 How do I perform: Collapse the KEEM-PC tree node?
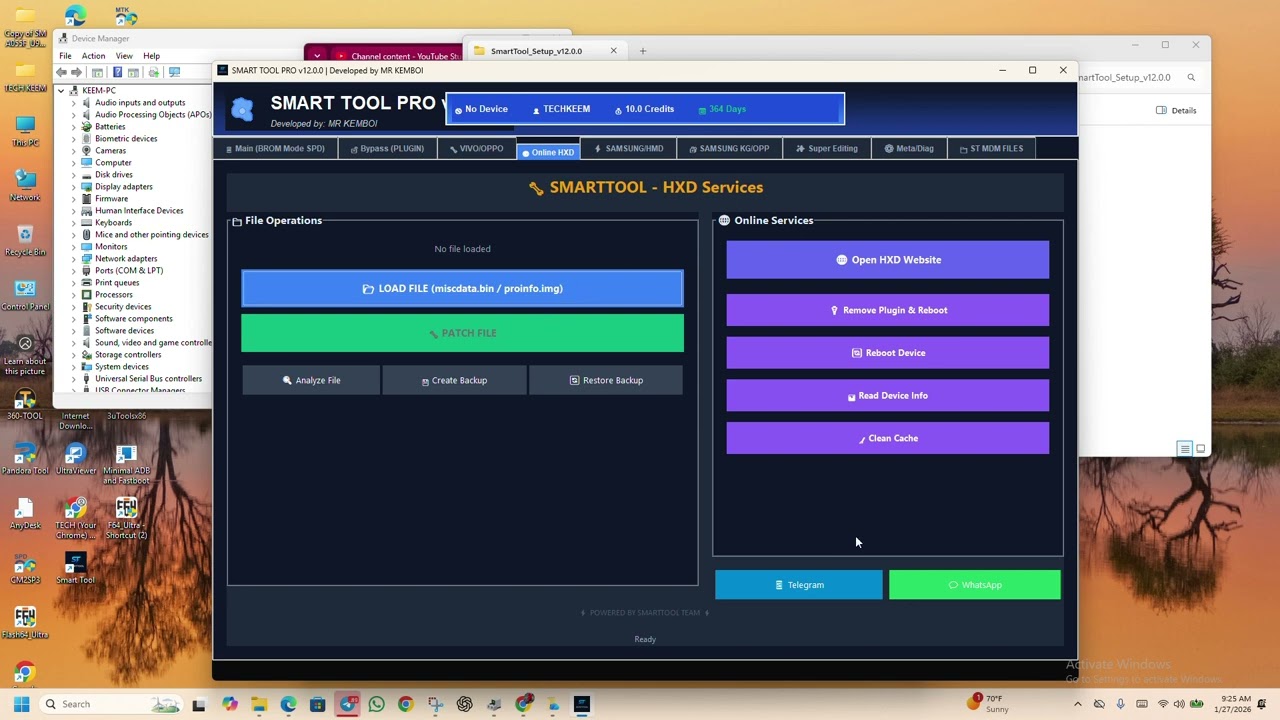pyautogui.click(x=61, y=91)
